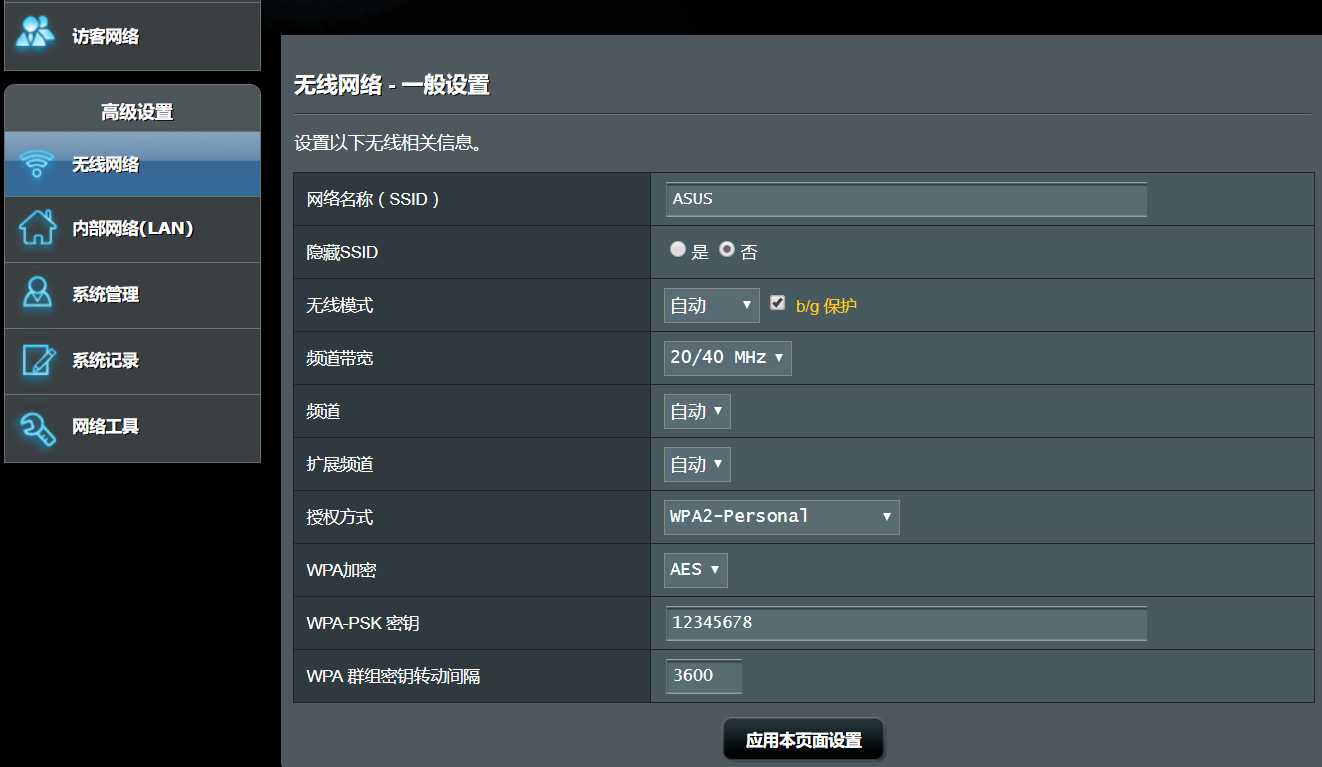1322x767 pixels.
Task: Click the WPA加密 label
Action: point(341,570)
